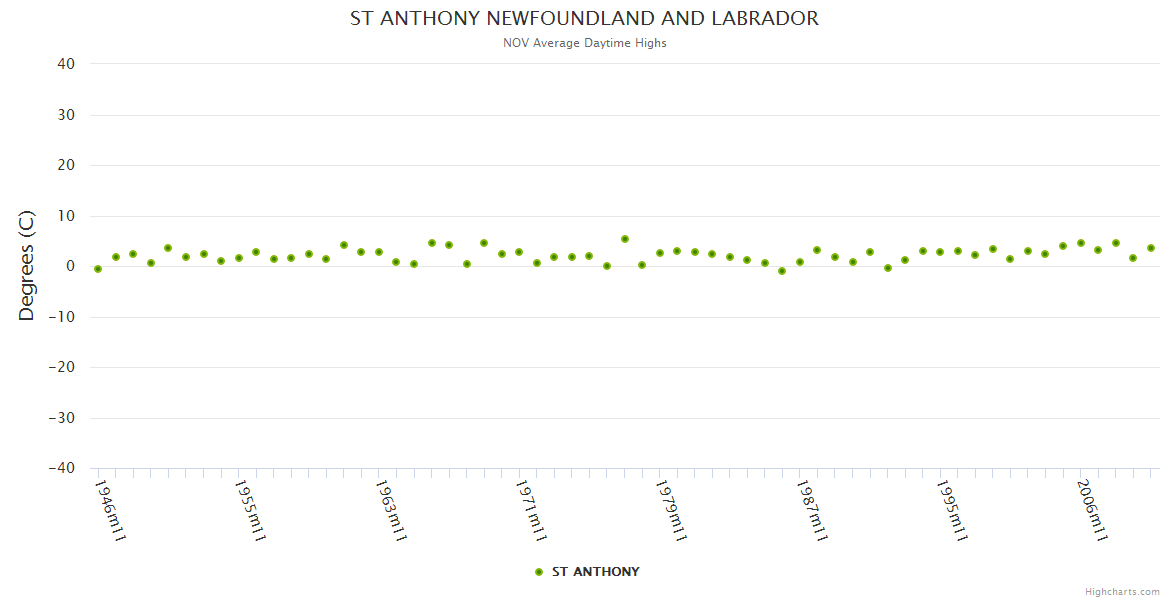
Task: Click the rightmost data point of the series
Action: [1151, 248]
